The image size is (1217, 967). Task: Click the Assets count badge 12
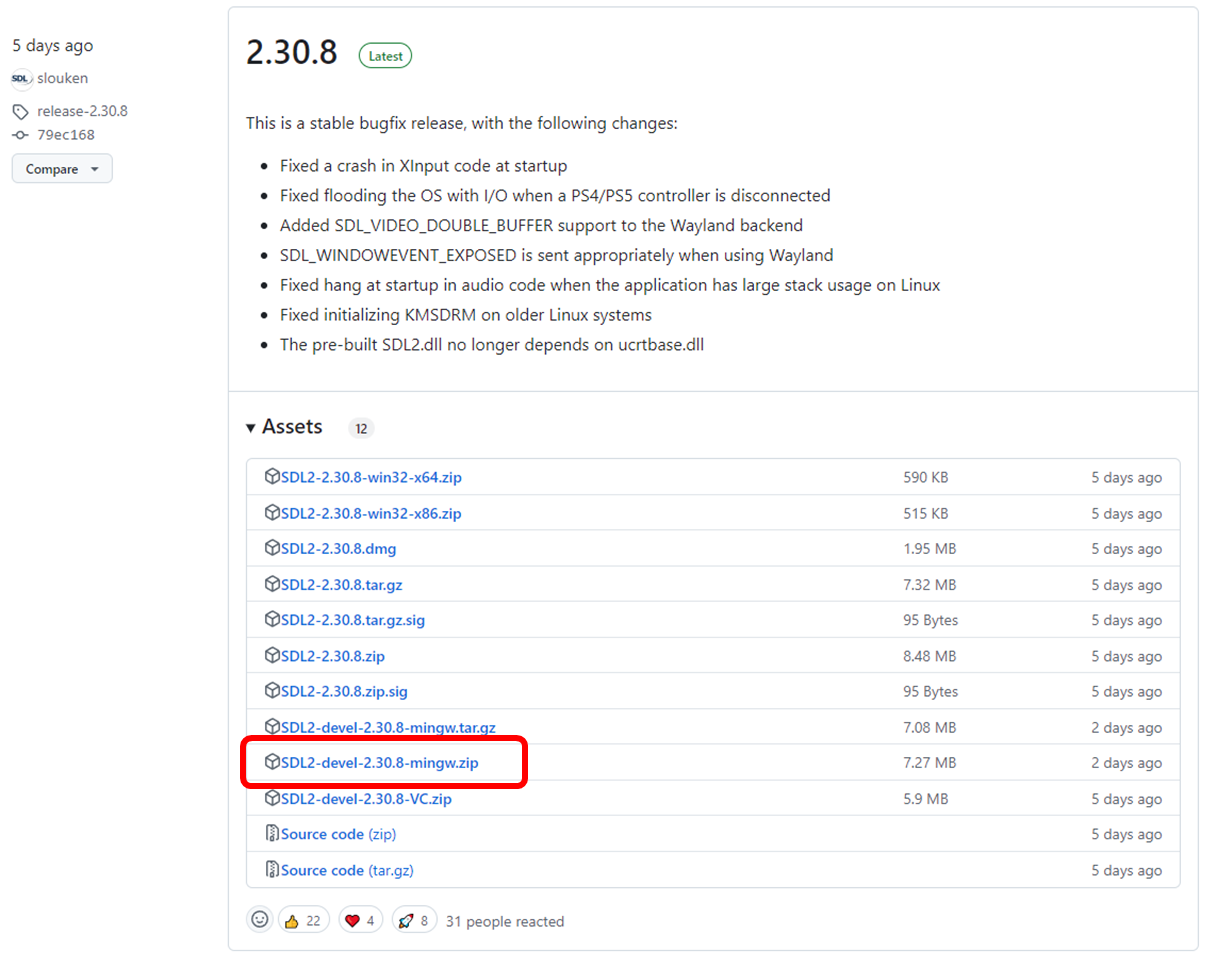361,429
